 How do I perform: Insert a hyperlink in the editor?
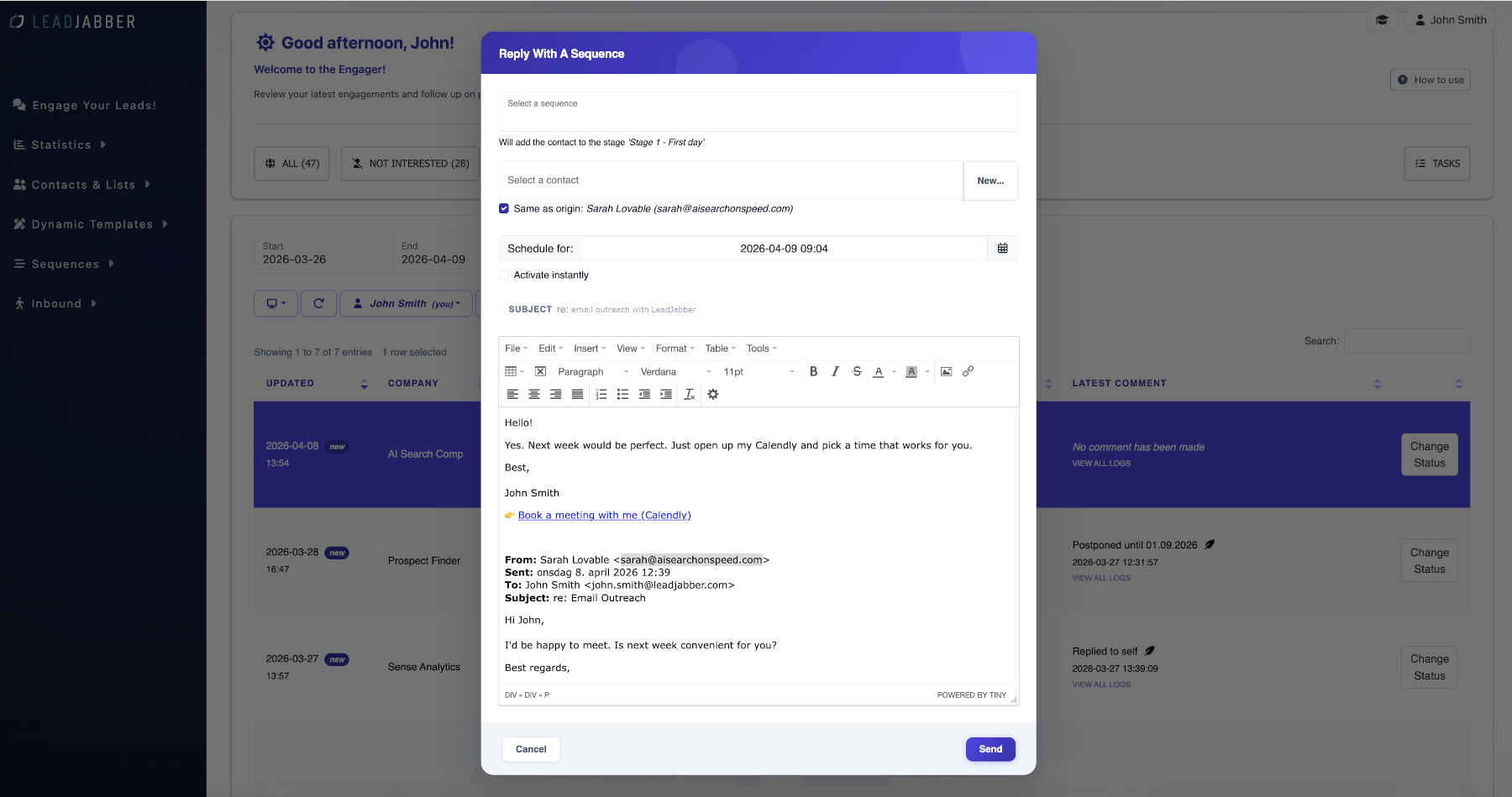tap(968, 371)
